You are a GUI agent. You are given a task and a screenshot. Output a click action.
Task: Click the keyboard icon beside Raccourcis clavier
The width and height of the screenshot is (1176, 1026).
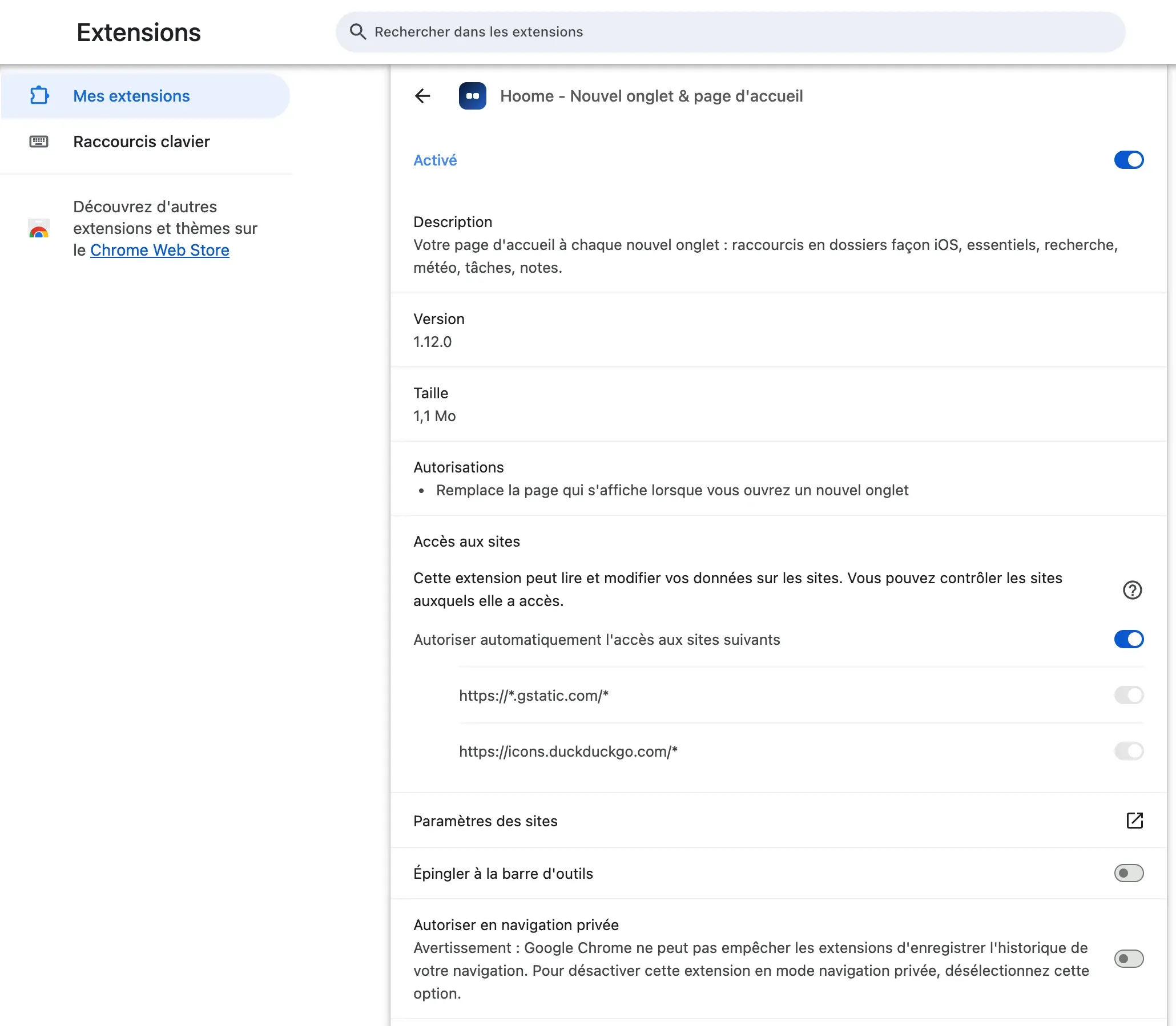point(39,142)
